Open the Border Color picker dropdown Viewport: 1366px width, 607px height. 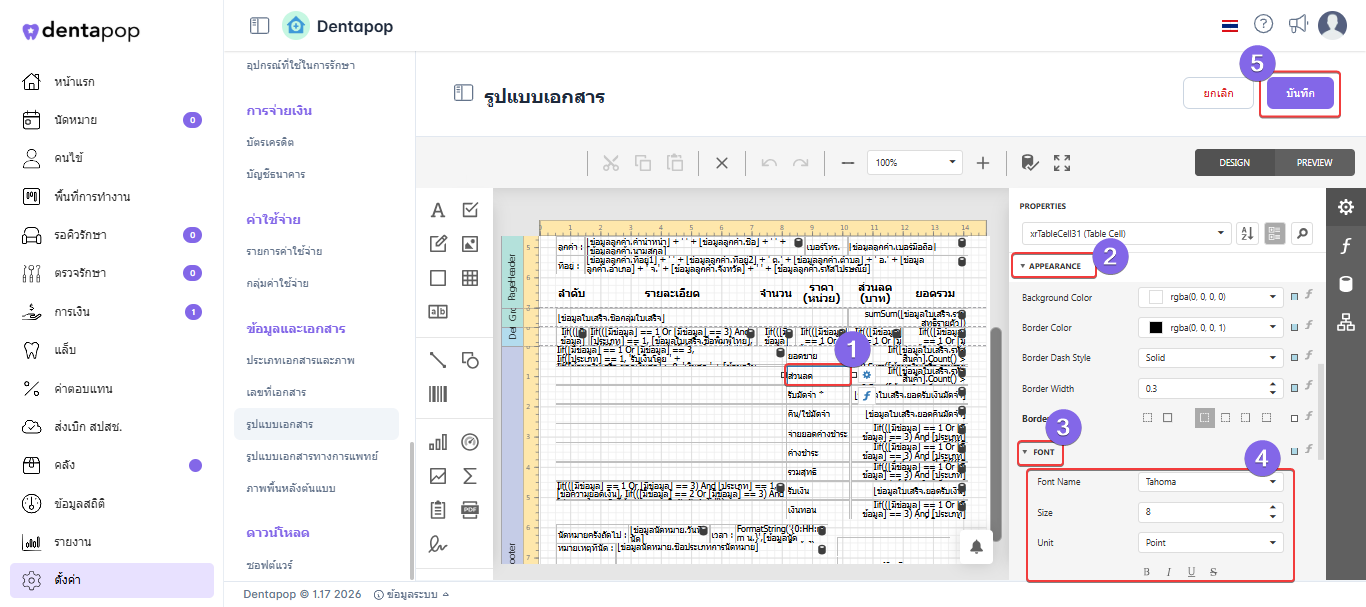click(1211, 327)
